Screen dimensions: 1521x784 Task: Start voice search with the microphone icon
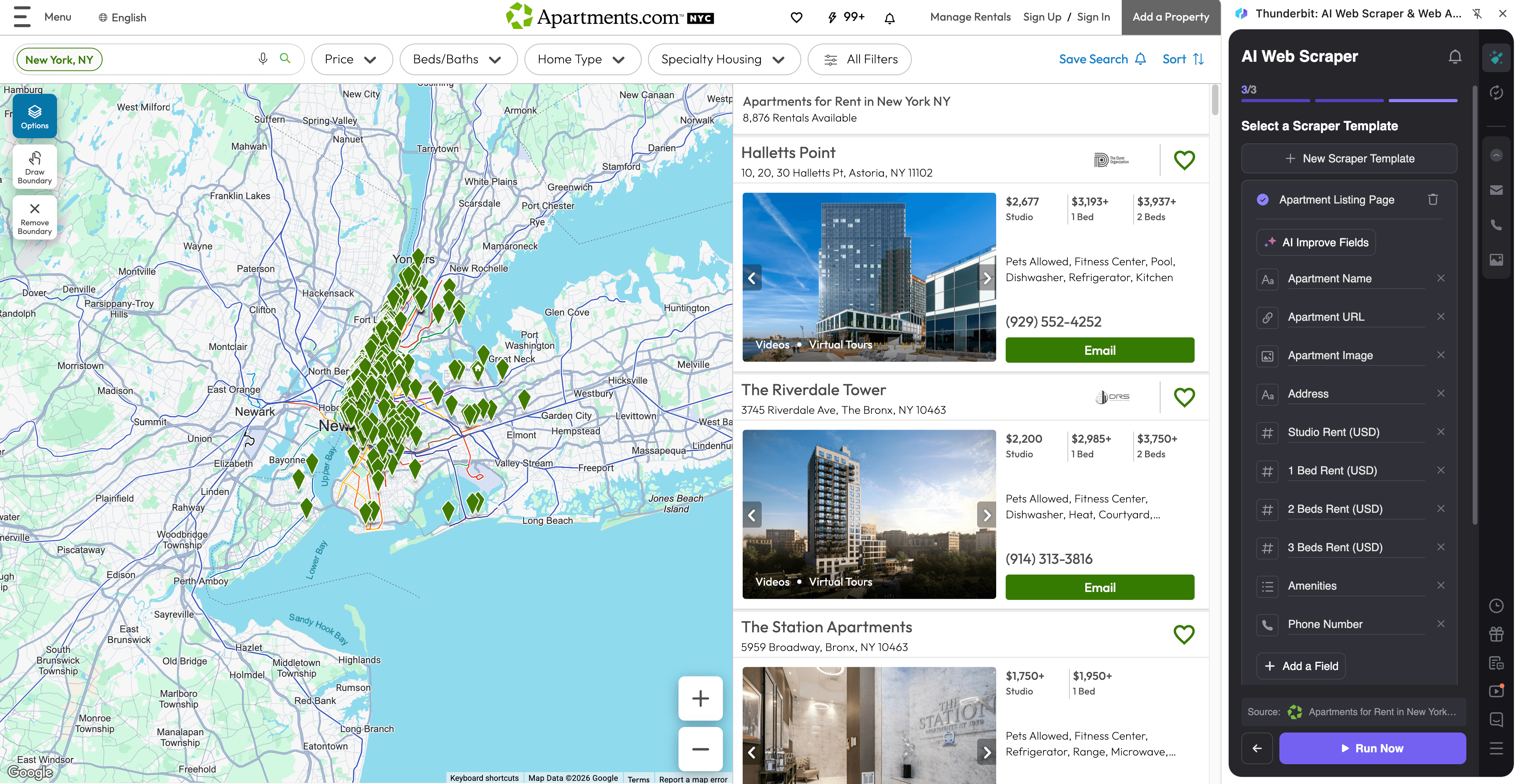[x=262, y=59]
